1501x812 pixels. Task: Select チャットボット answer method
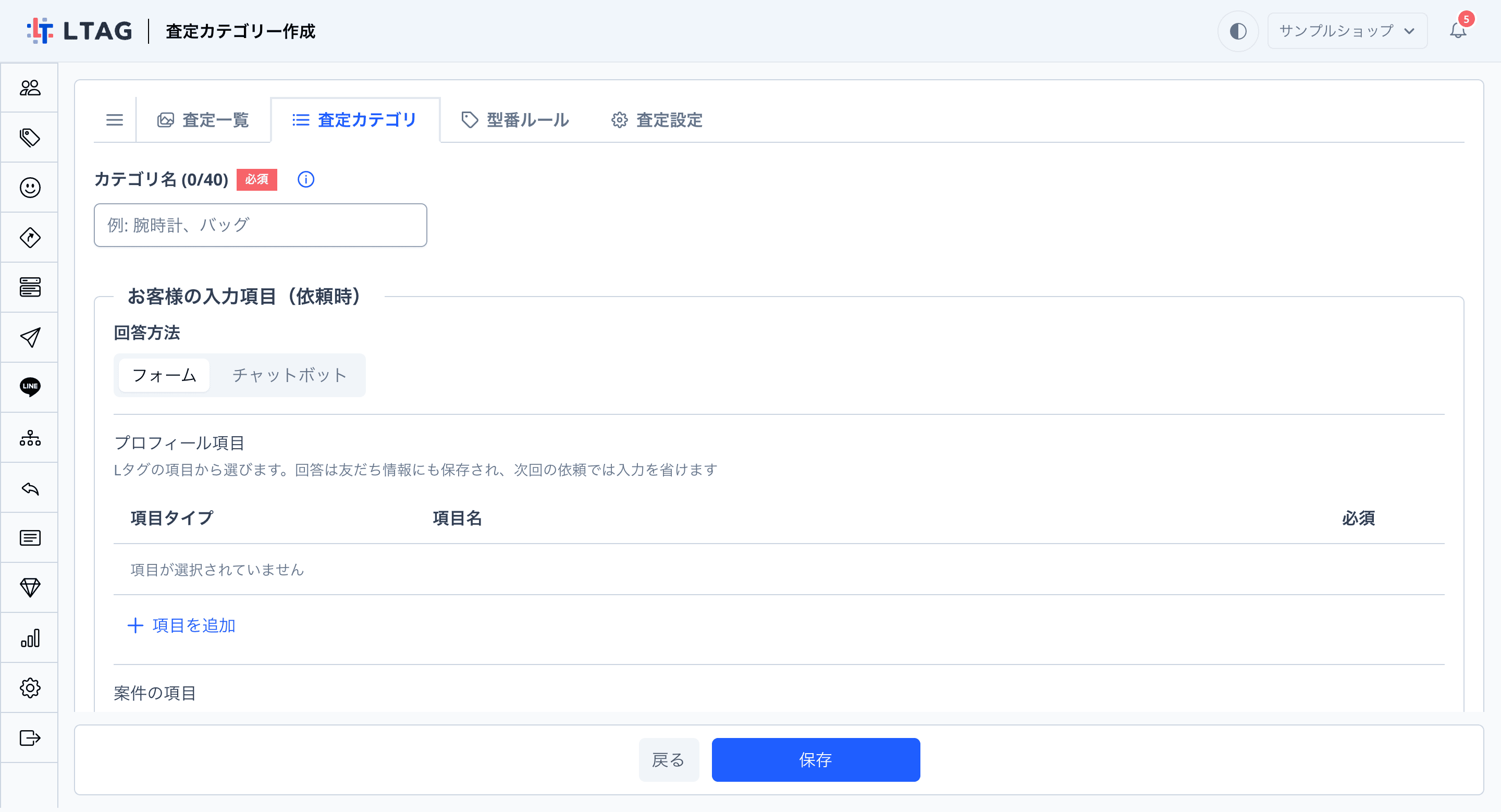[290, 375]
